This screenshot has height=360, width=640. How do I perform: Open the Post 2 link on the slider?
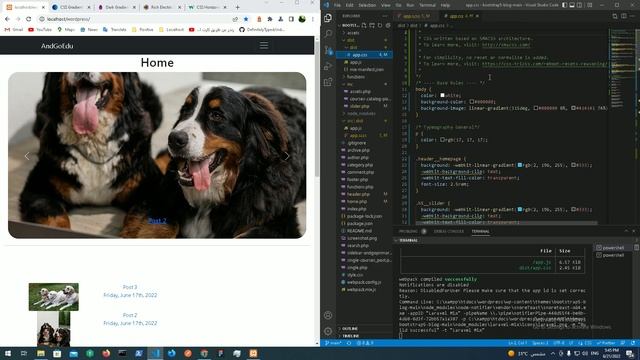point(157,220)
